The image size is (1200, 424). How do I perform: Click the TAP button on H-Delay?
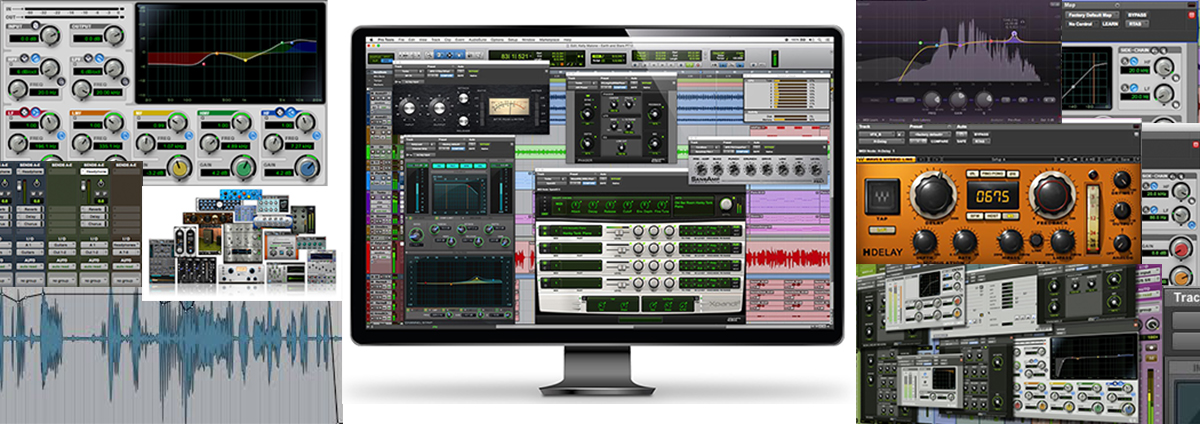click(x=882, y=196)
